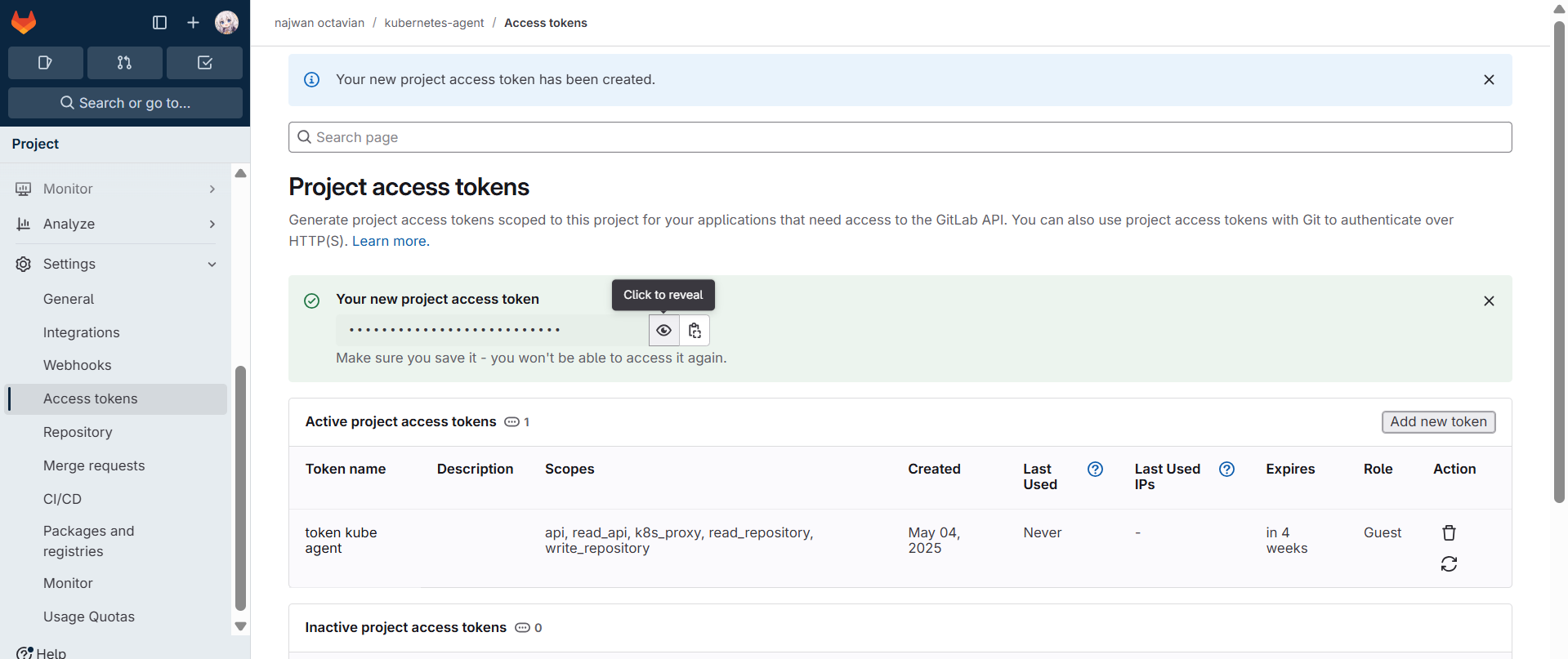Click the GitLab fox logo
The width and height of the screenshot is (1568, 659).
pos(24,22)
